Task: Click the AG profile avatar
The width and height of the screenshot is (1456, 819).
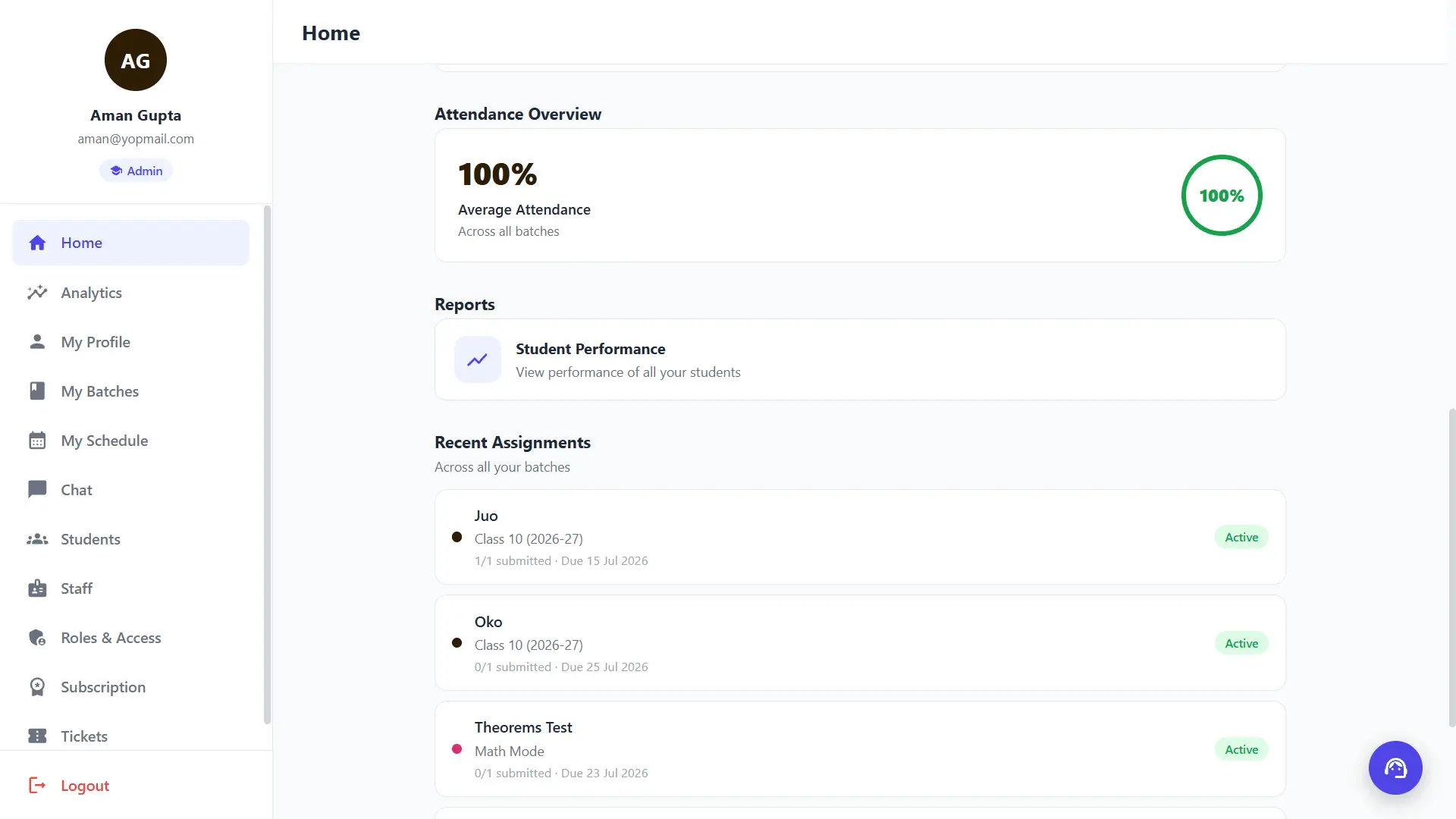Action: coord(136,60)
